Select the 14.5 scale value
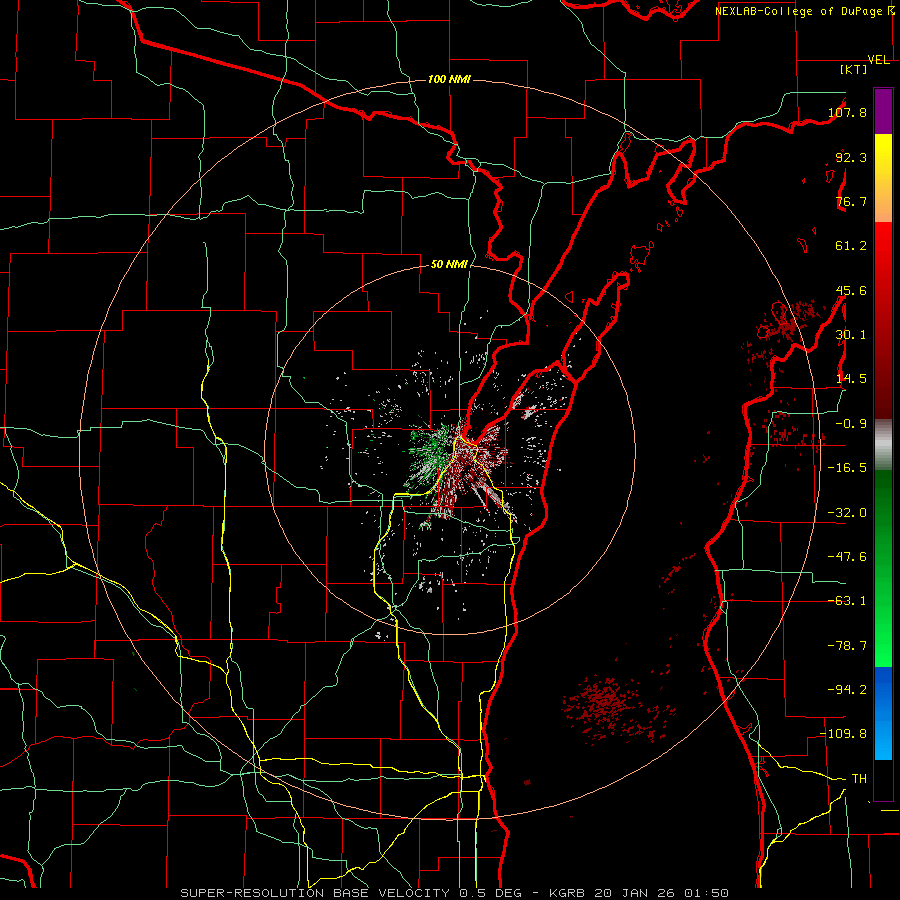 (851, 379)
